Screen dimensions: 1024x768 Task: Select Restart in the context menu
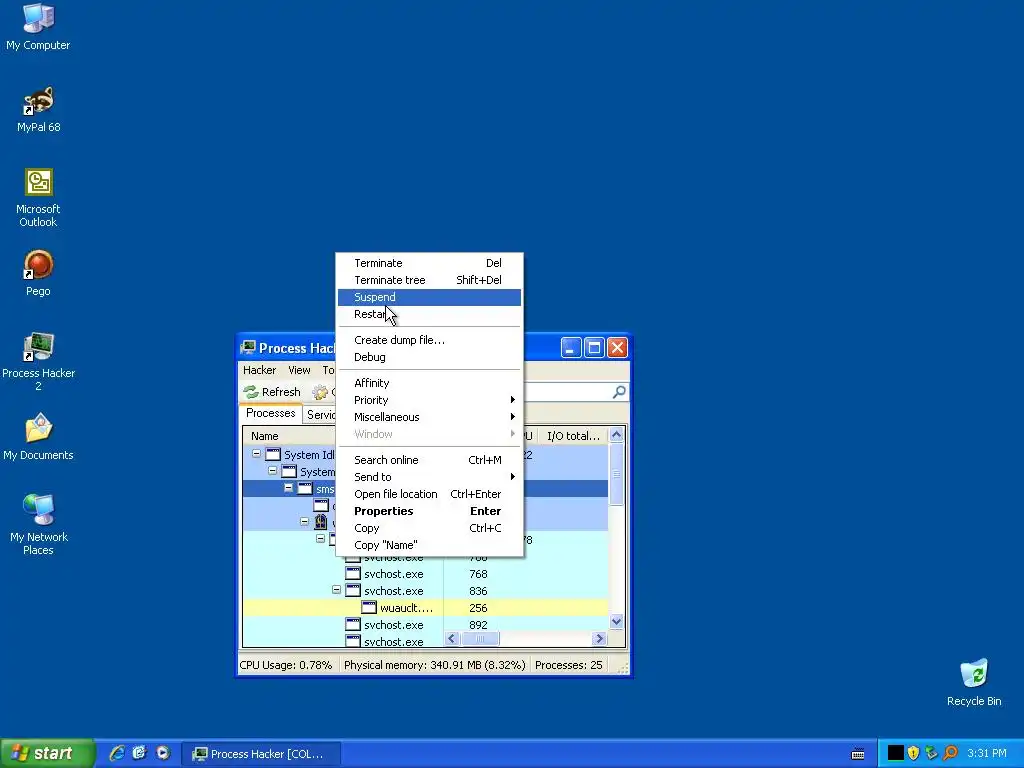coord(429,314)
